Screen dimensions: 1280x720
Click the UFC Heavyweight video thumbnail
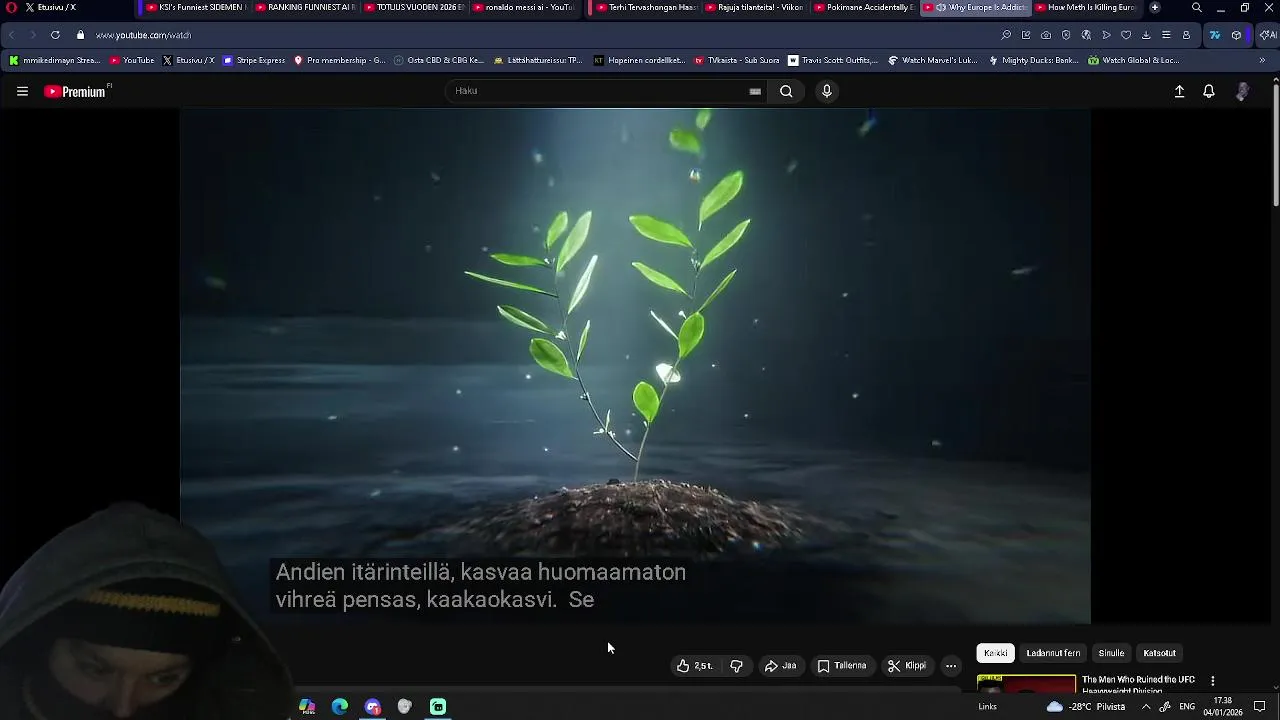point(1026,684)
